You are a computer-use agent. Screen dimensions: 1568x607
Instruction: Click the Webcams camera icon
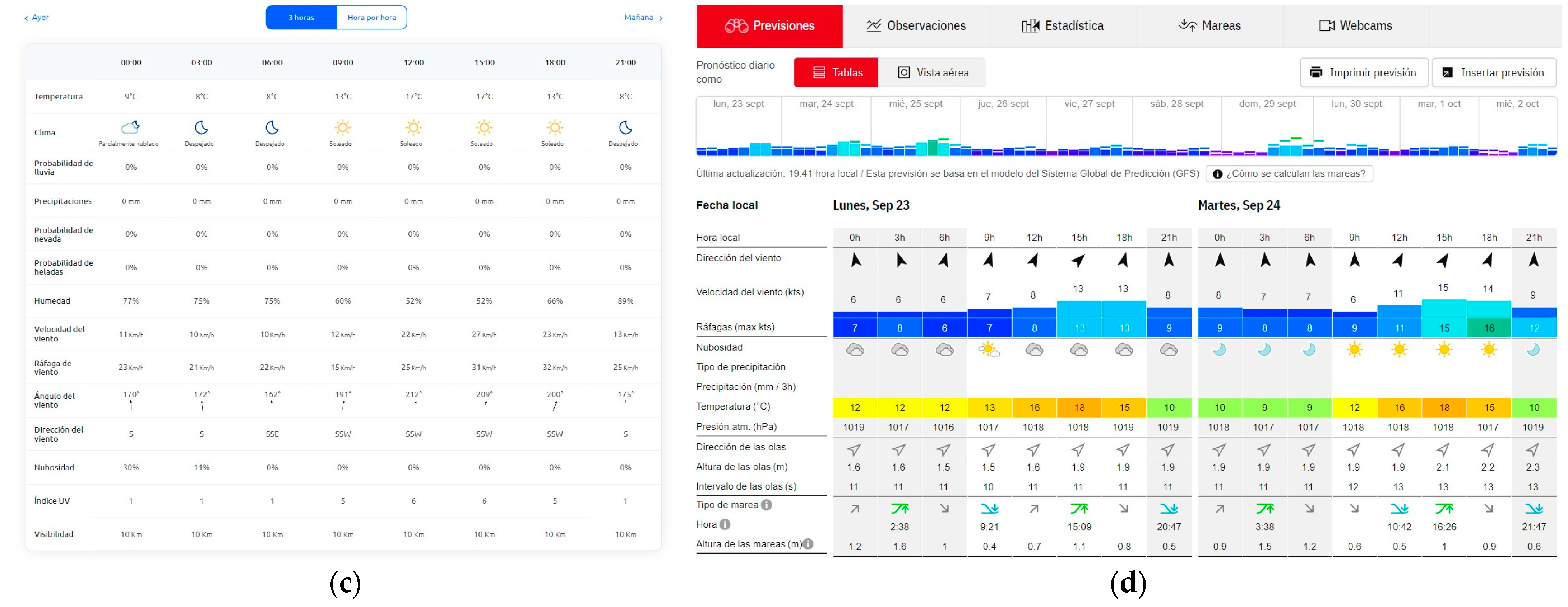[x=1326, y=25]
